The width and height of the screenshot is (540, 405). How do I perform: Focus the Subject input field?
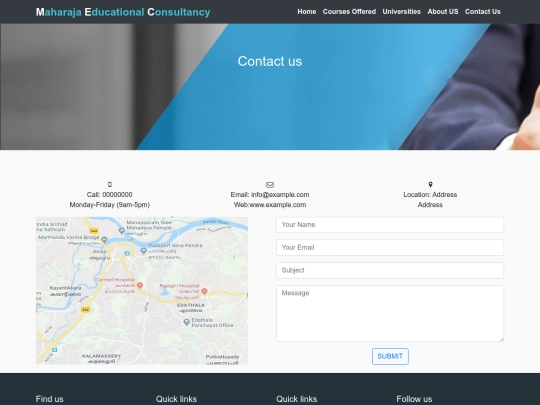coord(390,270)
